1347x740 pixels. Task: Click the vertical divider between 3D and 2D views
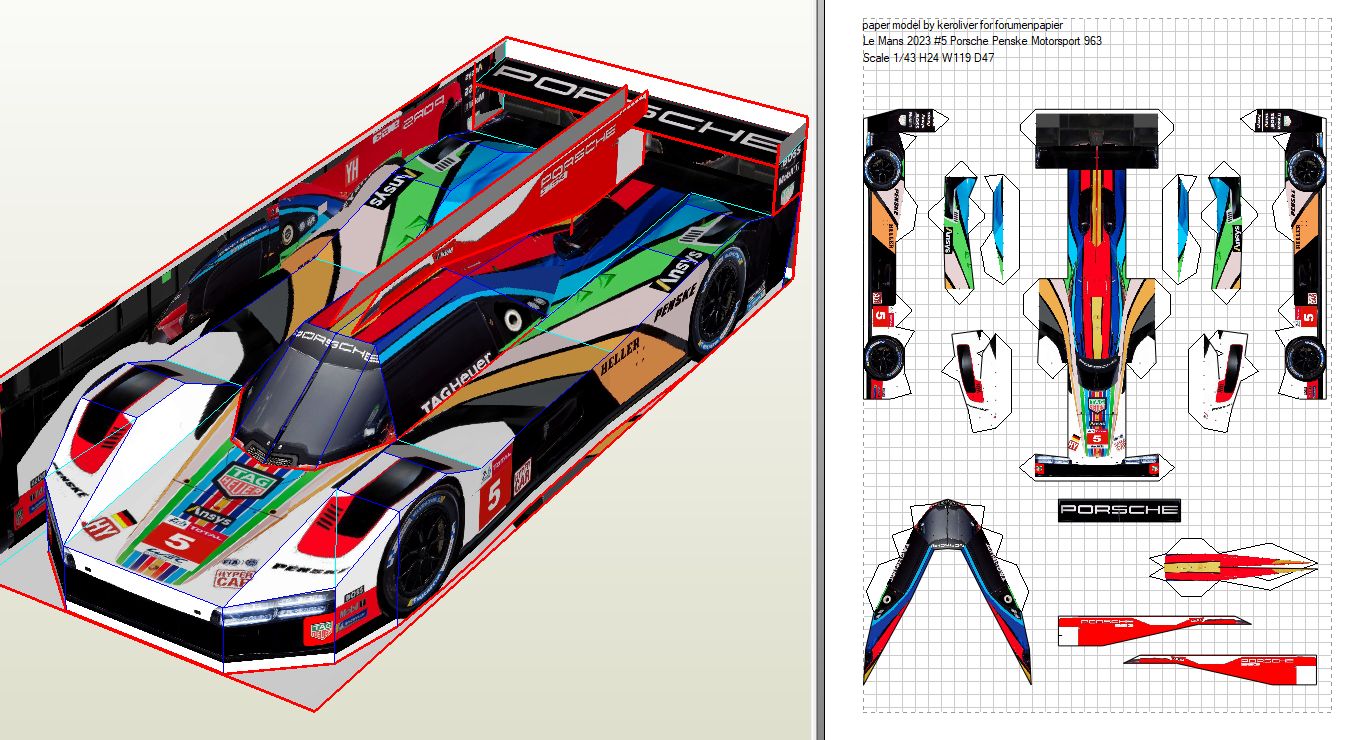[820, 370]
